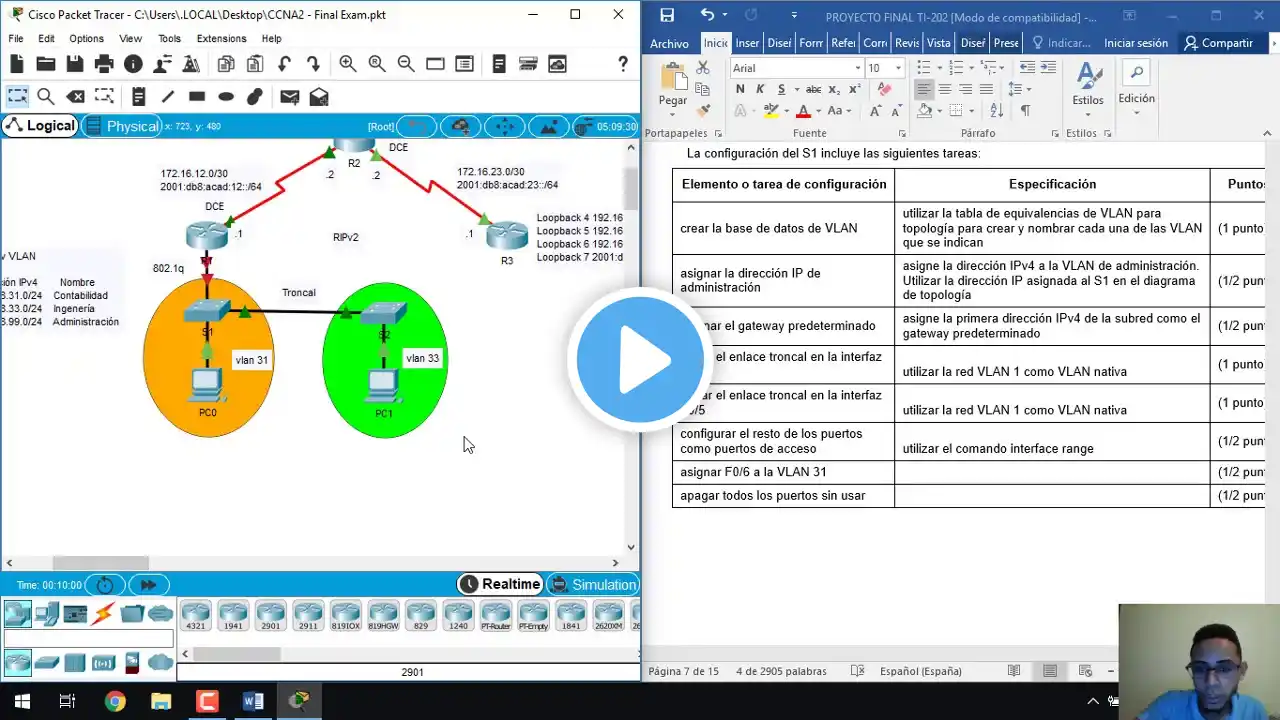The height and width of the screenshot is (720, 1280).
Task: Switch to Logical workspace view
Action: tap(40, 126)
